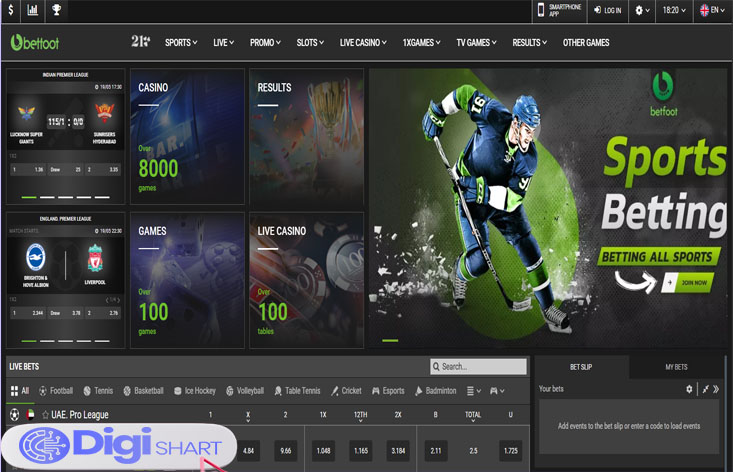Select Draw odds 3.78 for Brighton match
Screen dimensions: 733x472
65,313
